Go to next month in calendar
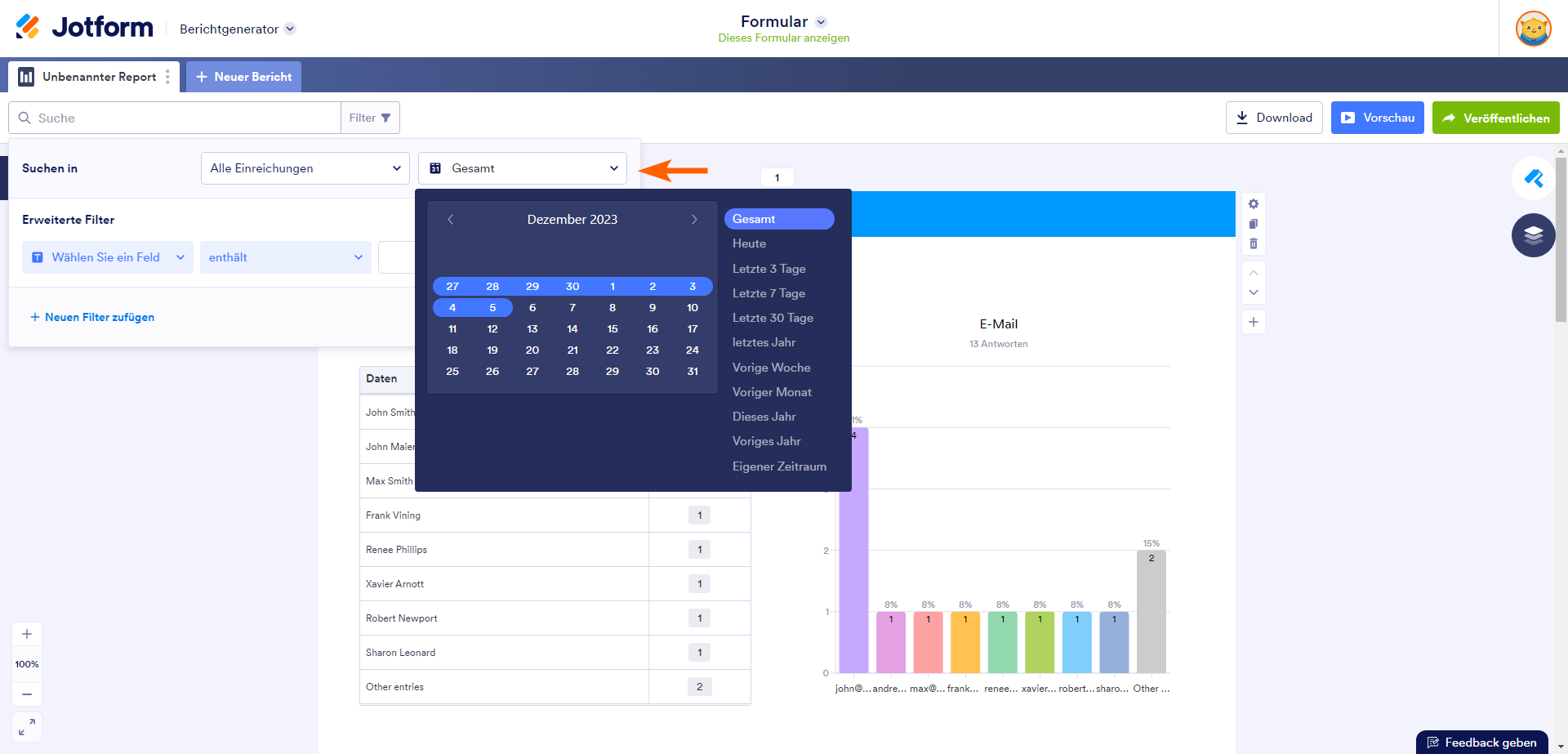This screenshot has height=754, width=1568. (x=694, y=219)
